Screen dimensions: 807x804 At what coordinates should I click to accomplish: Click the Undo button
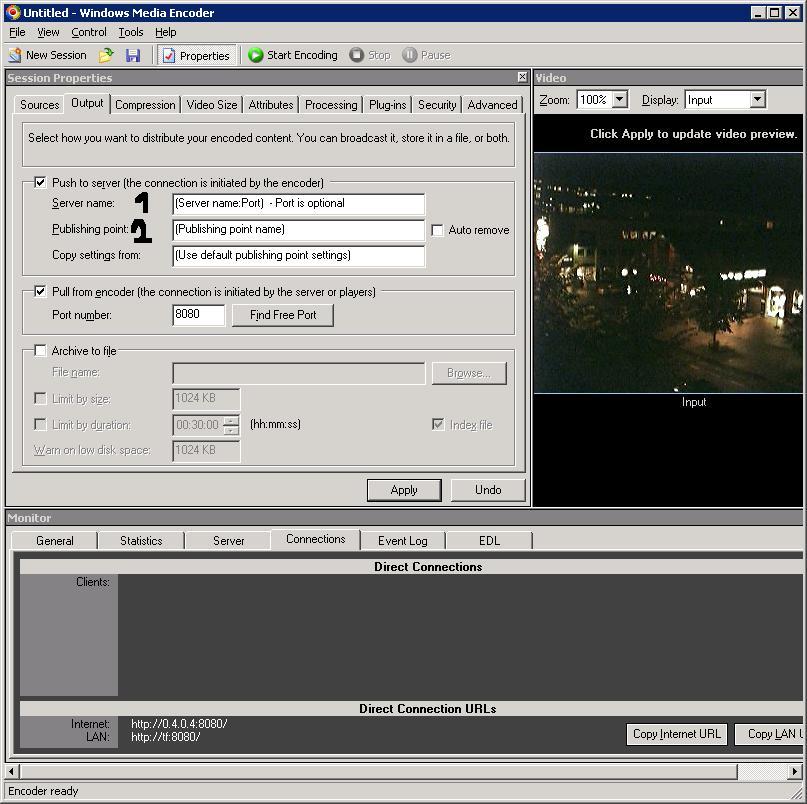[x=488, y=490]
